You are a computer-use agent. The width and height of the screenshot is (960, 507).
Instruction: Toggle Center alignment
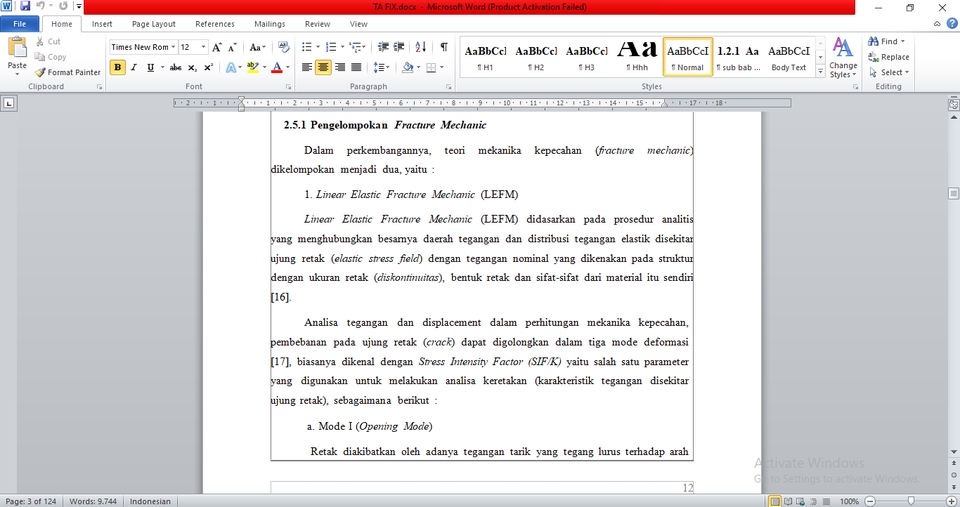(323, 67)
